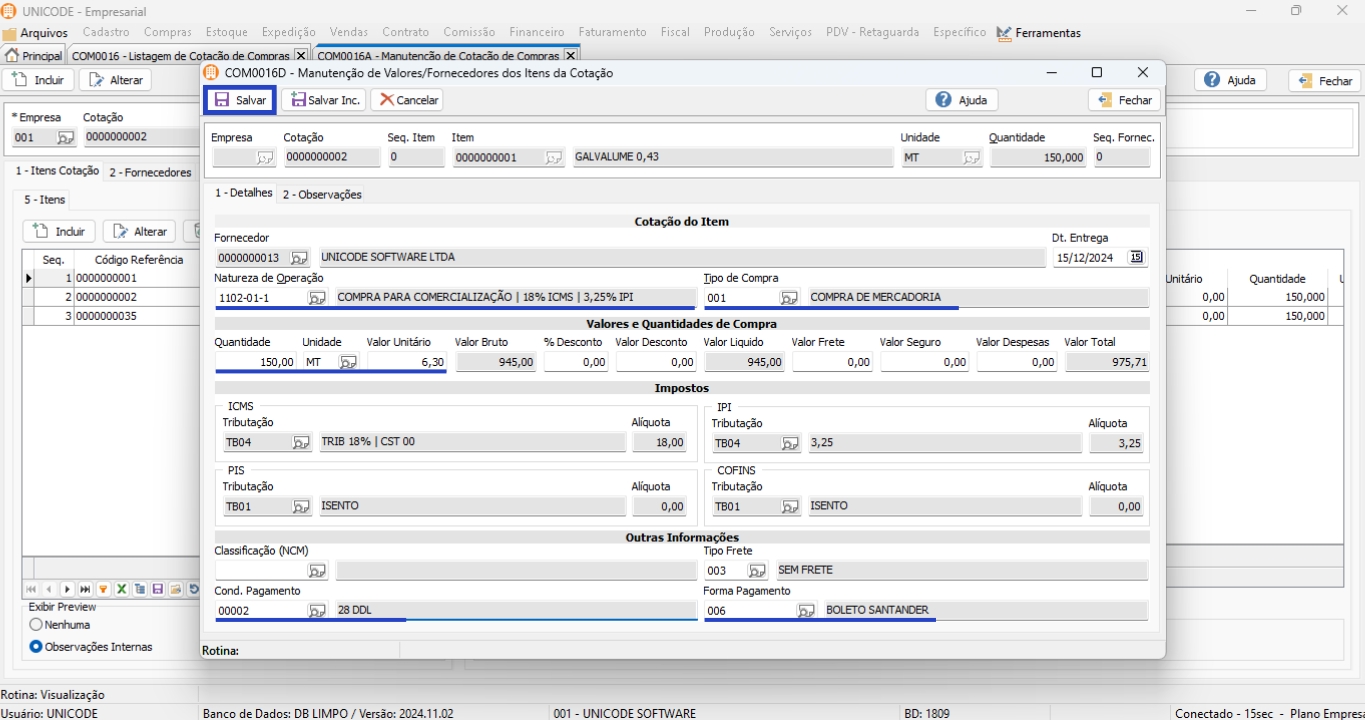The width and height of the screenshot is (1365, 720).
Task: Select the Nenhuma preview radio option
Action: pos(37,625)
